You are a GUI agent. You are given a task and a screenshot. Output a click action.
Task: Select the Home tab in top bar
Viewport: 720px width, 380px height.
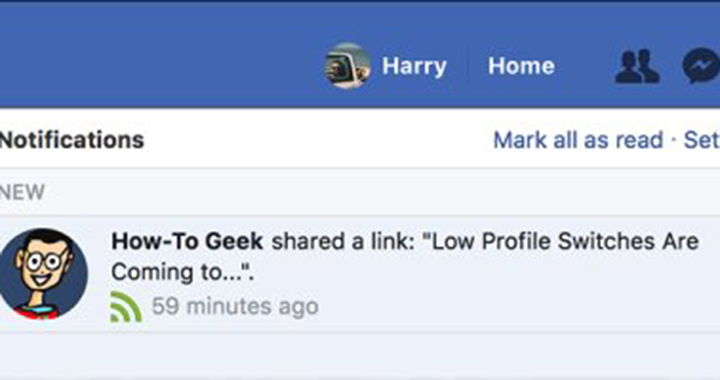tap(521, 66)
